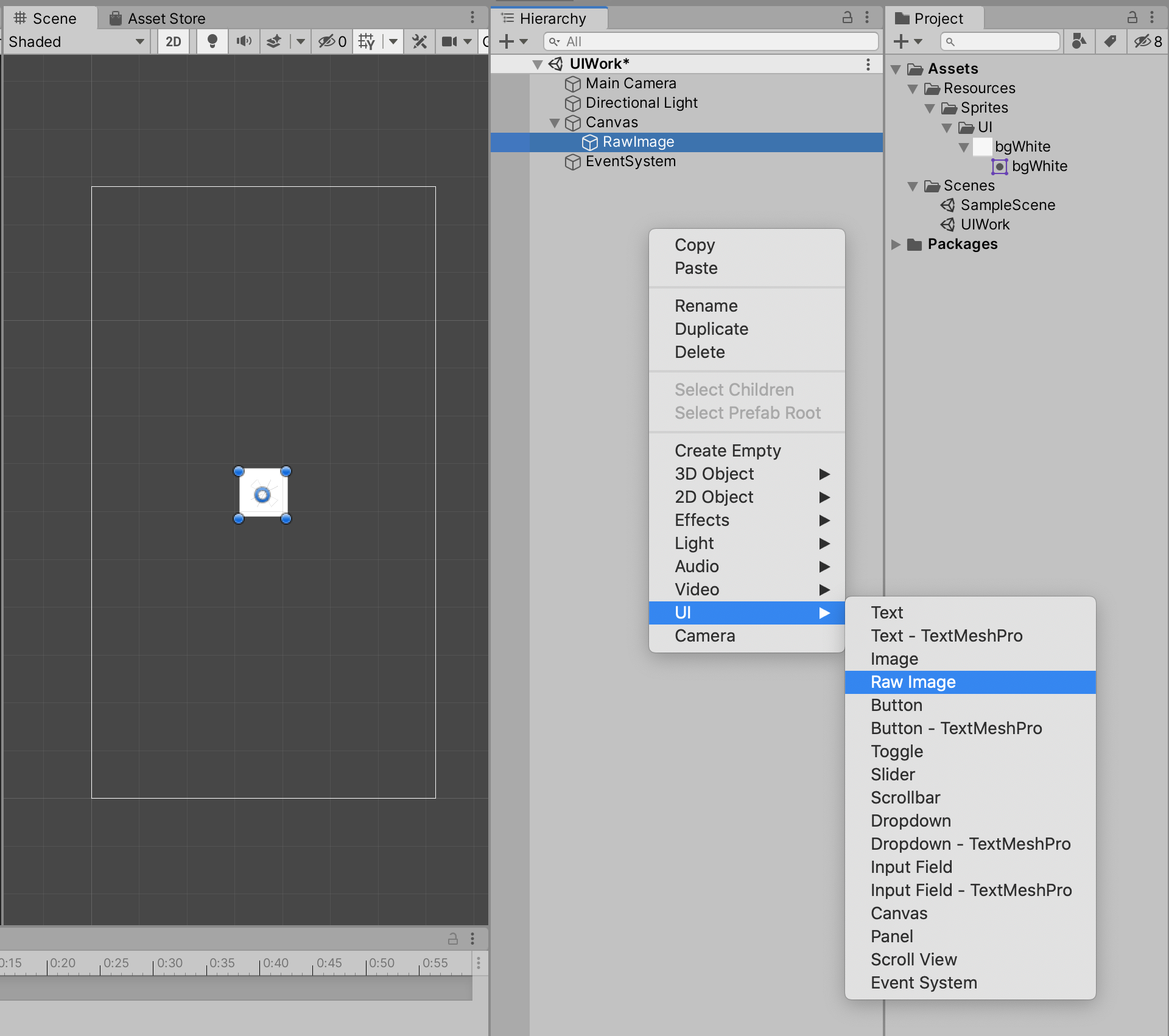The height and width of the screenshot is (1036, 1169).
Task: Toggle scene lighting bulb icon
Action: click(212, 41)
